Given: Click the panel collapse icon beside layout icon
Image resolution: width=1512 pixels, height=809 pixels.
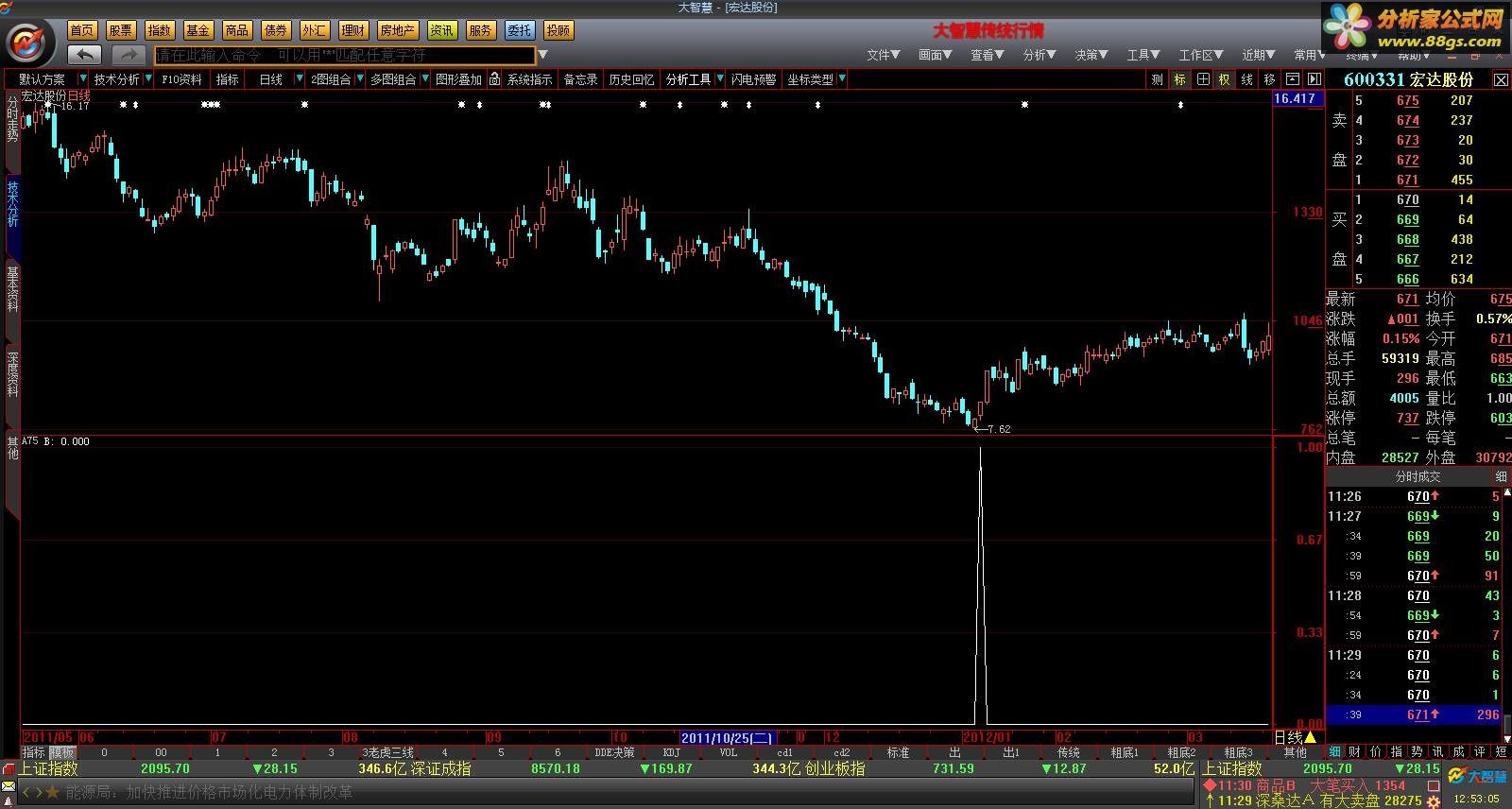Looking at the screenshot, I should pyautogui.click(x=1314, y=79).
